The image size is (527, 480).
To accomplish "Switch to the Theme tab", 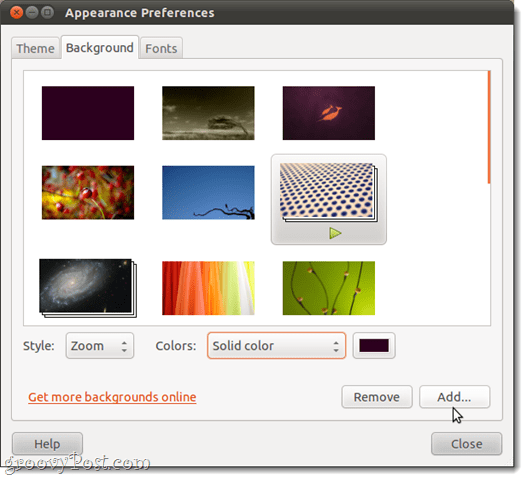I will coord(36,48).
